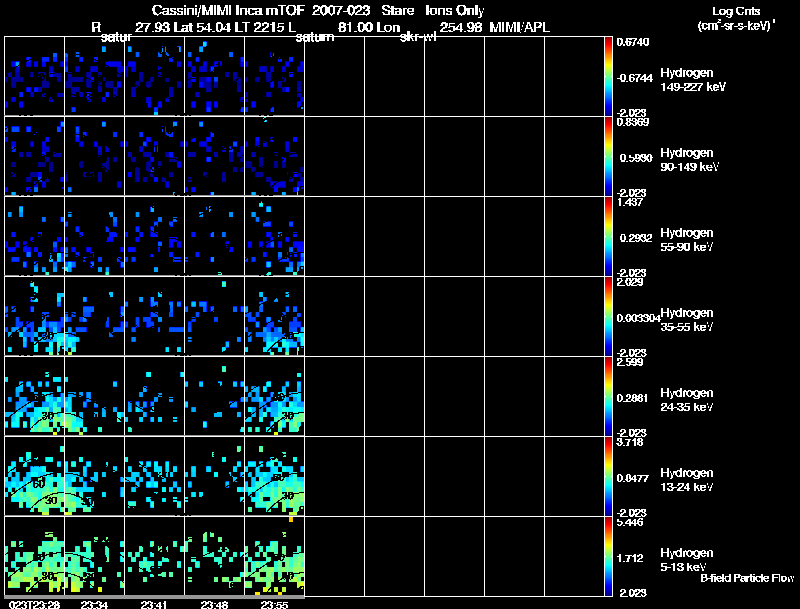Select the 55-90 keV image at 23:48
The height and width of the screenshot is (609, 800).
(214, 237)
